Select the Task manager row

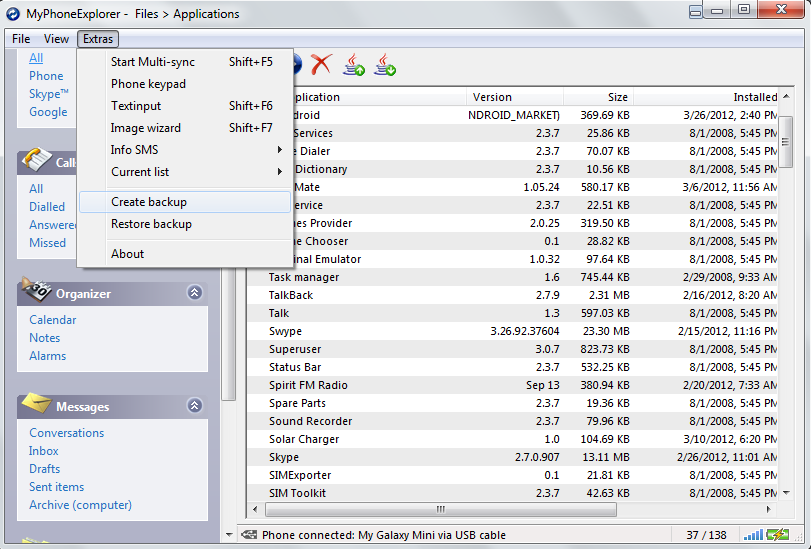pyautogui.click(x=512, y=277)
